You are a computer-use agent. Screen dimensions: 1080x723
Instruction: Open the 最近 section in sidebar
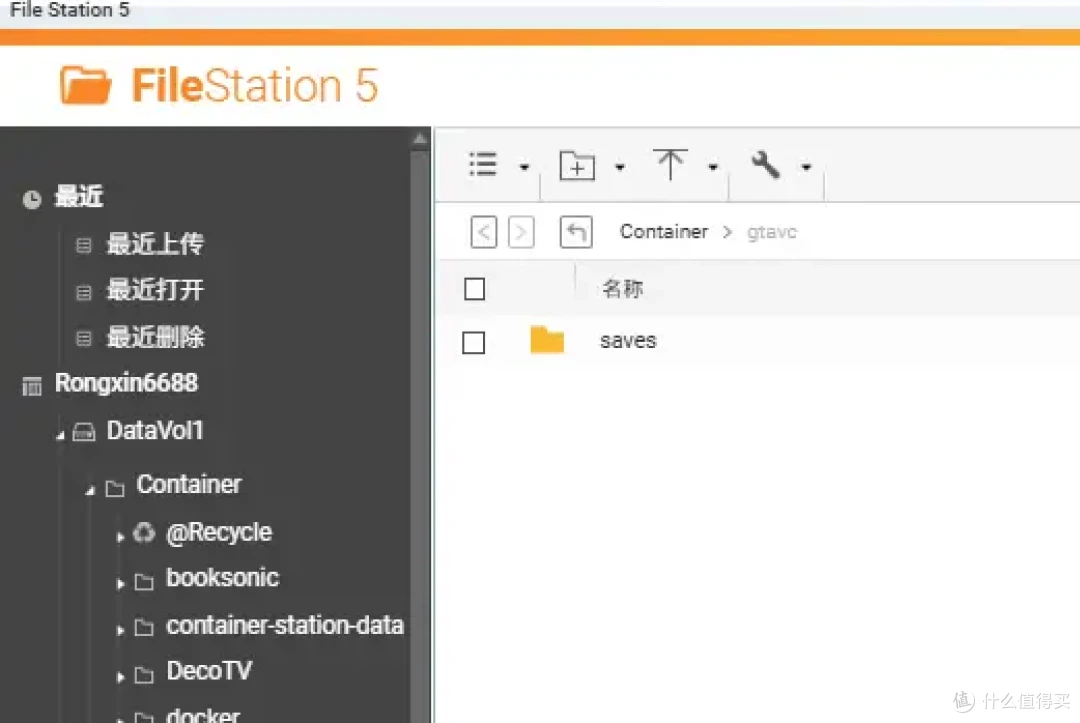point(79,196)
